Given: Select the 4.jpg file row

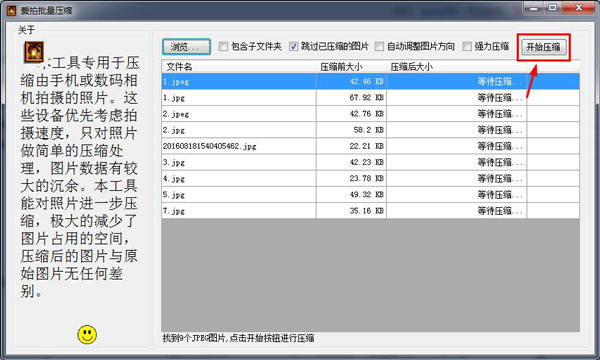Looking at the screenshot, I should click(x=370, y=178).
